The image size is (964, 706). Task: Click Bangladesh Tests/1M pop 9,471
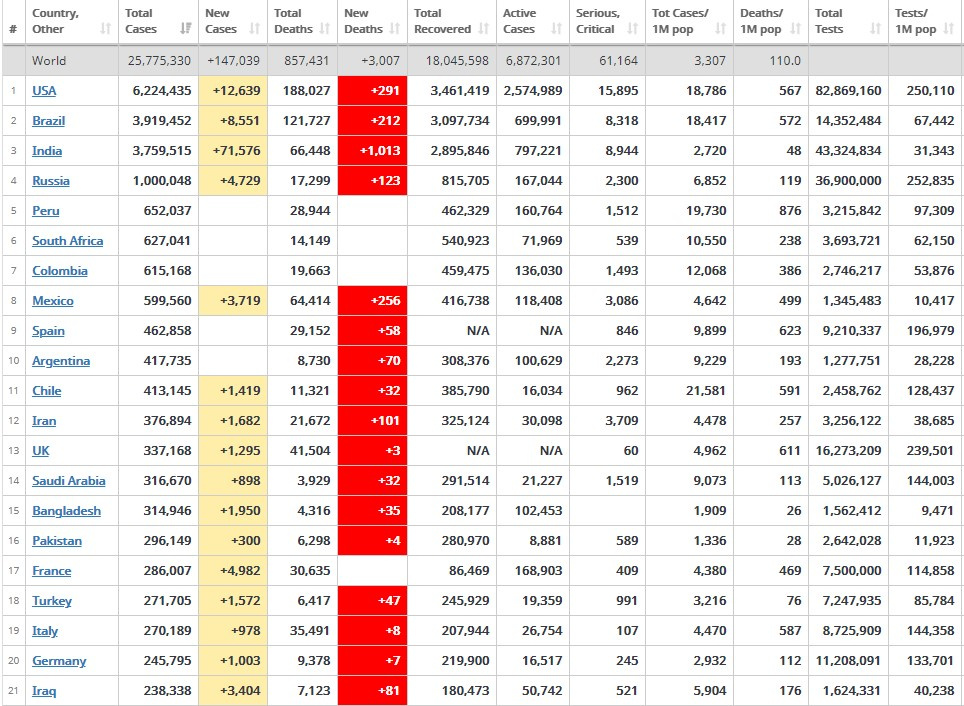coord(938,511)
